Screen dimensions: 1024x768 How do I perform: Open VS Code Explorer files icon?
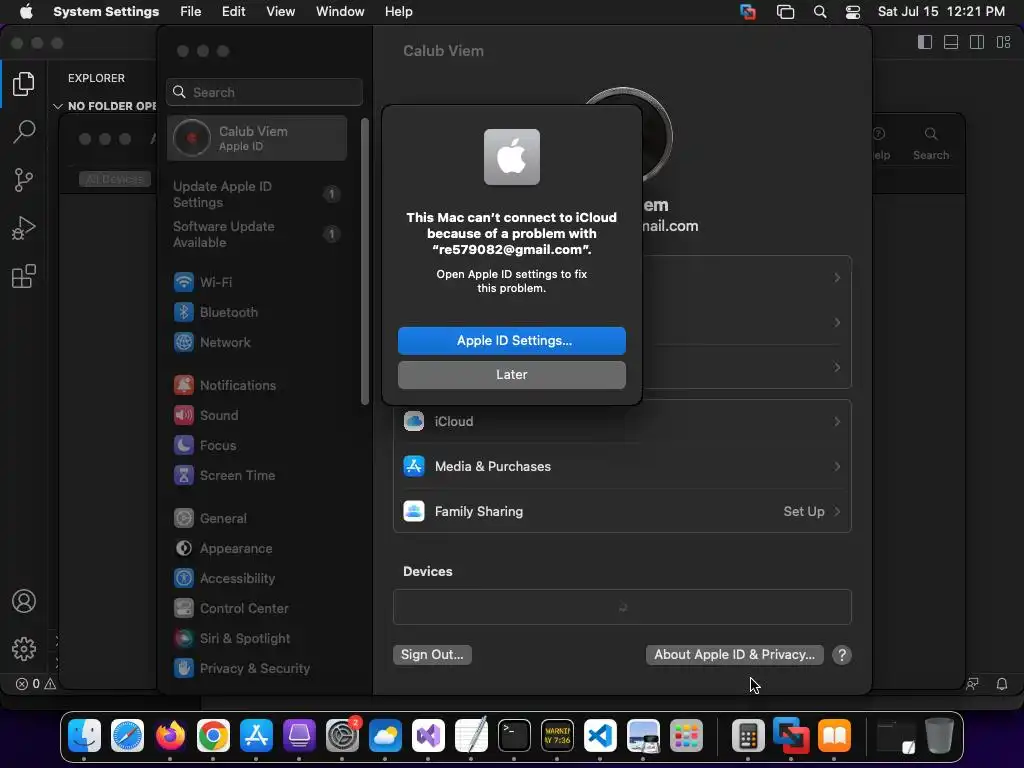tap(24, 84)
